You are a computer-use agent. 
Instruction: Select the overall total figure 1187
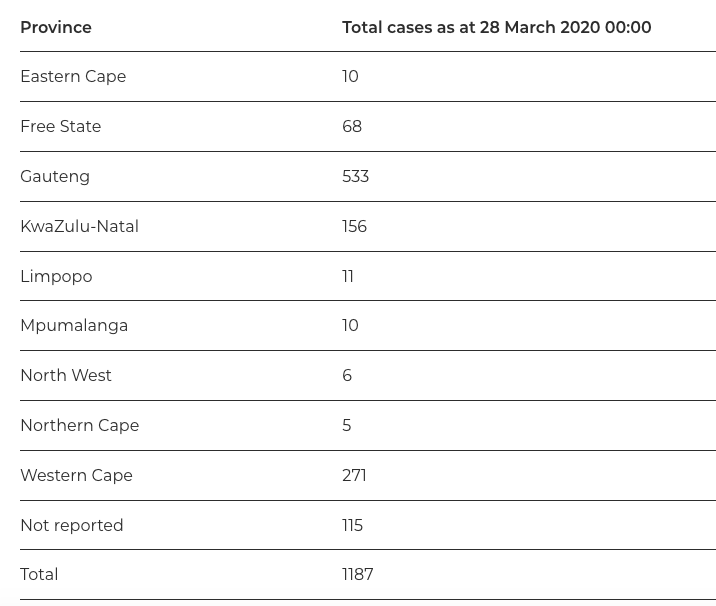357,575
